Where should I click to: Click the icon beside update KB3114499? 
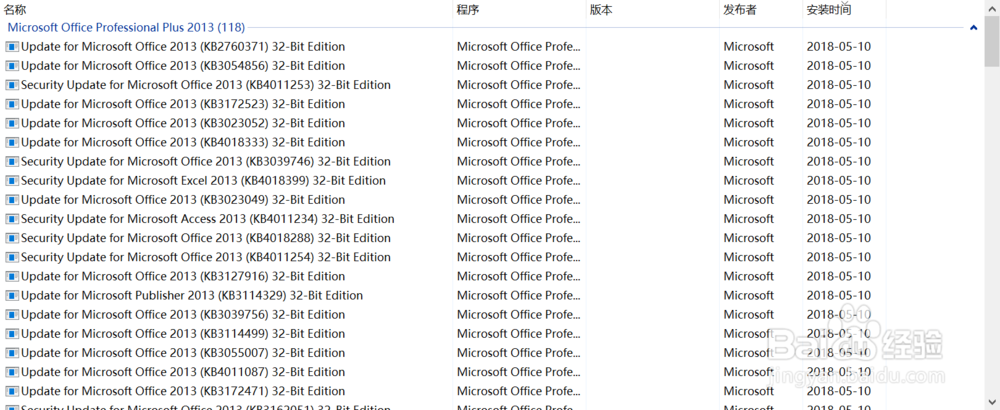[x=12, y=333]
